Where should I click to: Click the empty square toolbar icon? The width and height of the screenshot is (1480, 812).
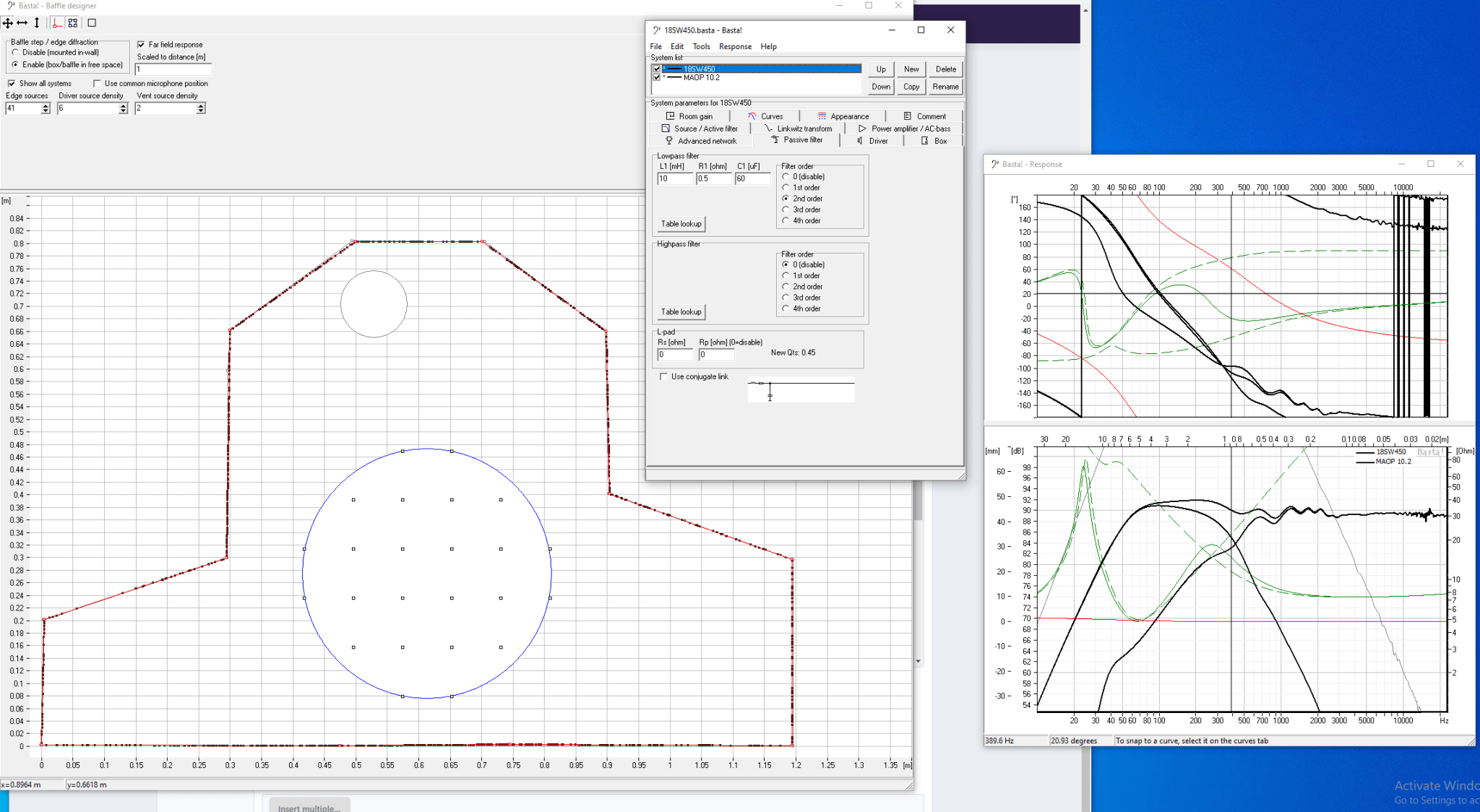point(92,23)
